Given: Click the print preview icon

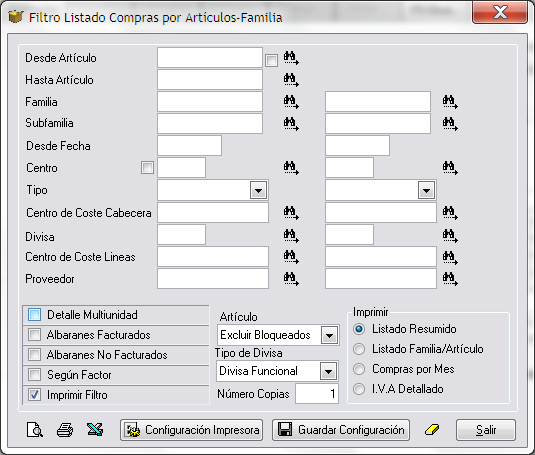Looking at the screenshot, I should (x=35, y=430).
